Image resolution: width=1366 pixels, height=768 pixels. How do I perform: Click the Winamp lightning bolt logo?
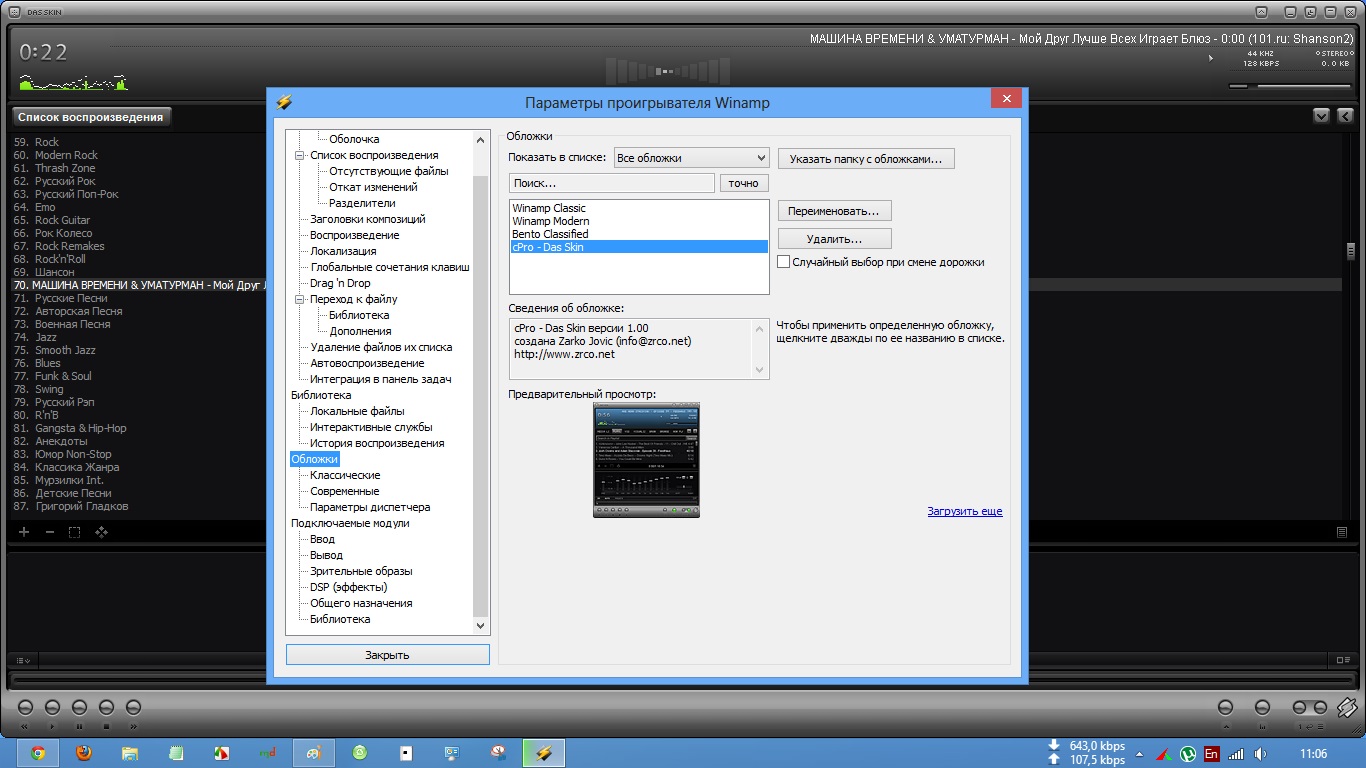pos(1346,708)
